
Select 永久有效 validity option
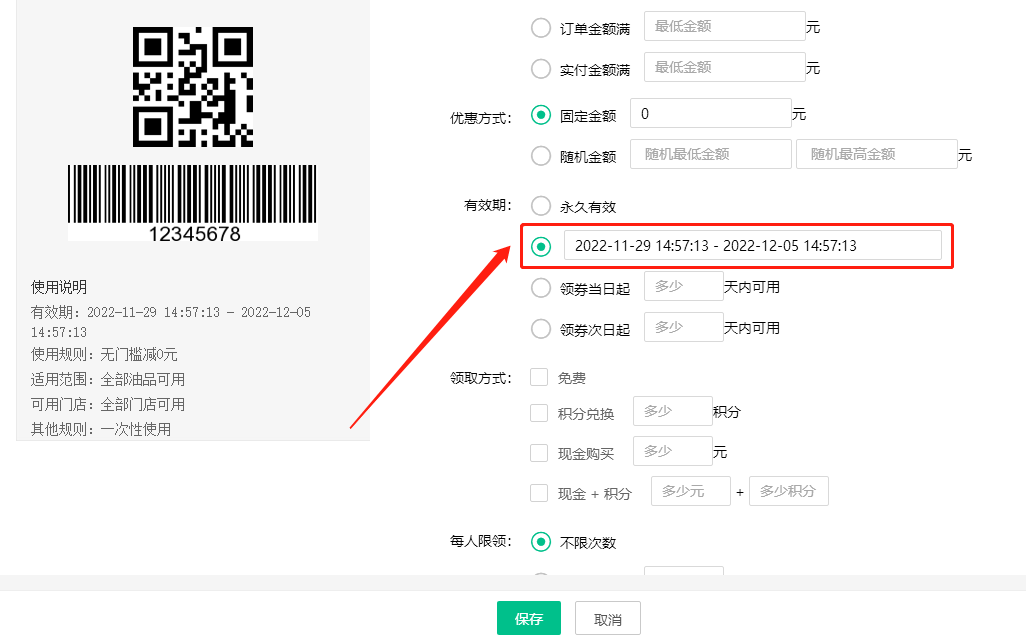coord(541,207)
